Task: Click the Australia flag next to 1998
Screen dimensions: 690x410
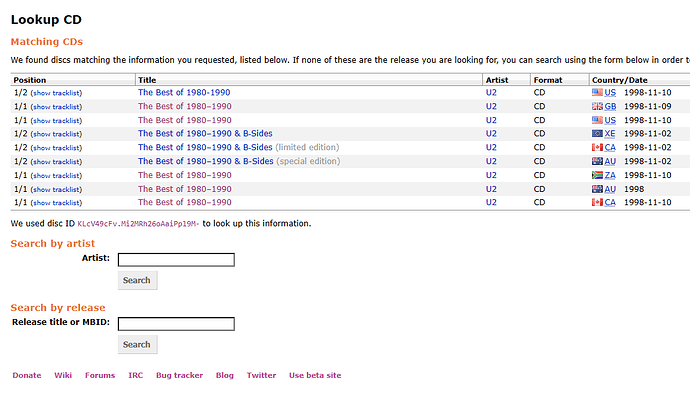Action: pos(597,189)
